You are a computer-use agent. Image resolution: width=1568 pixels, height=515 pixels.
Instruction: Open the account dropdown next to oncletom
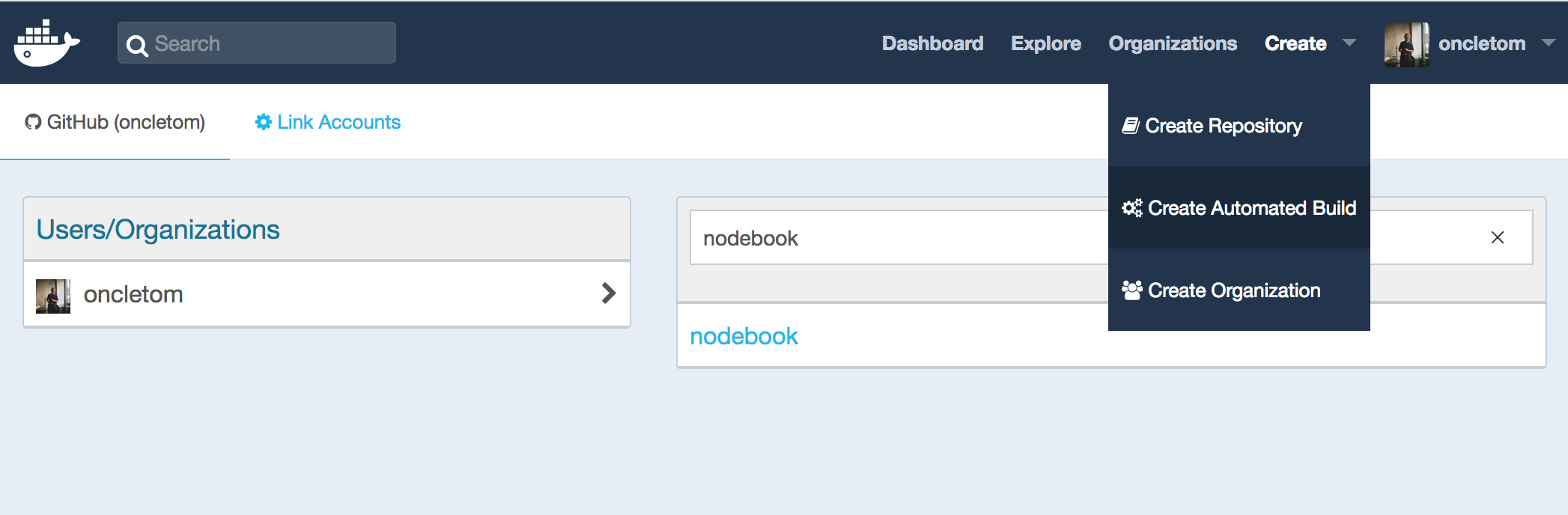pyautogui.click(x=1550, y=43)
